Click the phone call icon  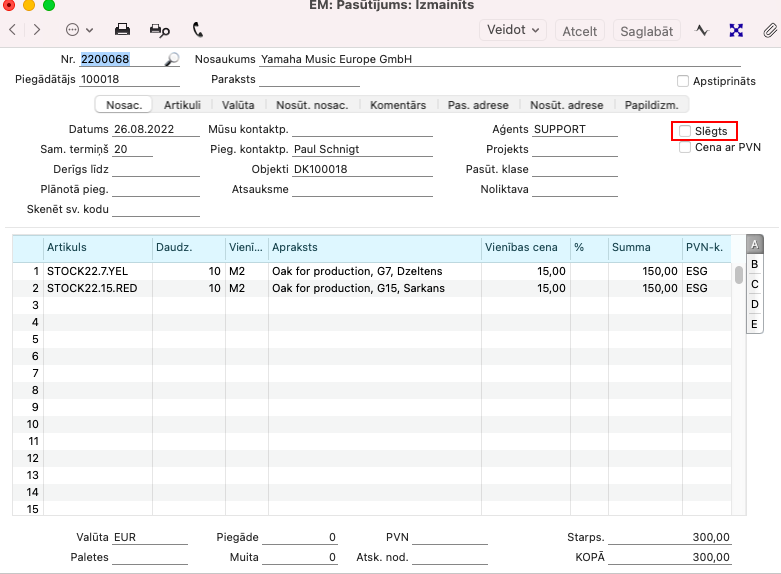coord(197,30)
